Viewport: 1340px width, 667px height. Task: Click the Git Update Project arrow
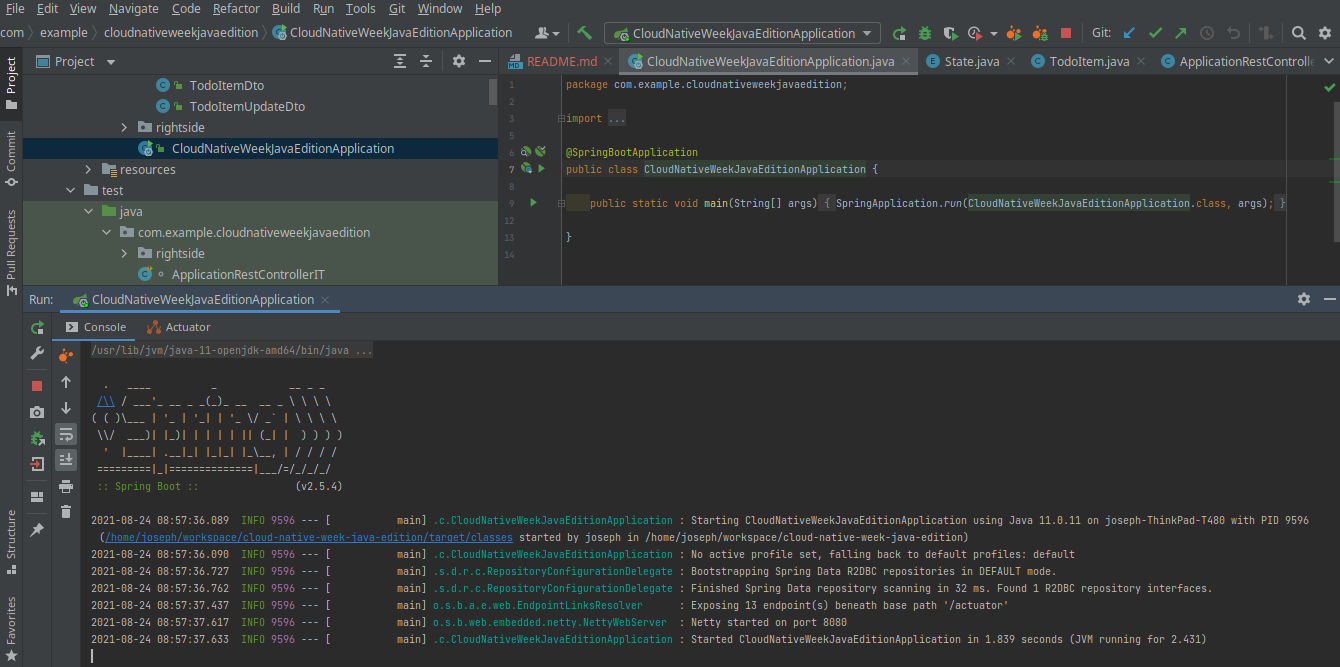(x=1129, y=33)
